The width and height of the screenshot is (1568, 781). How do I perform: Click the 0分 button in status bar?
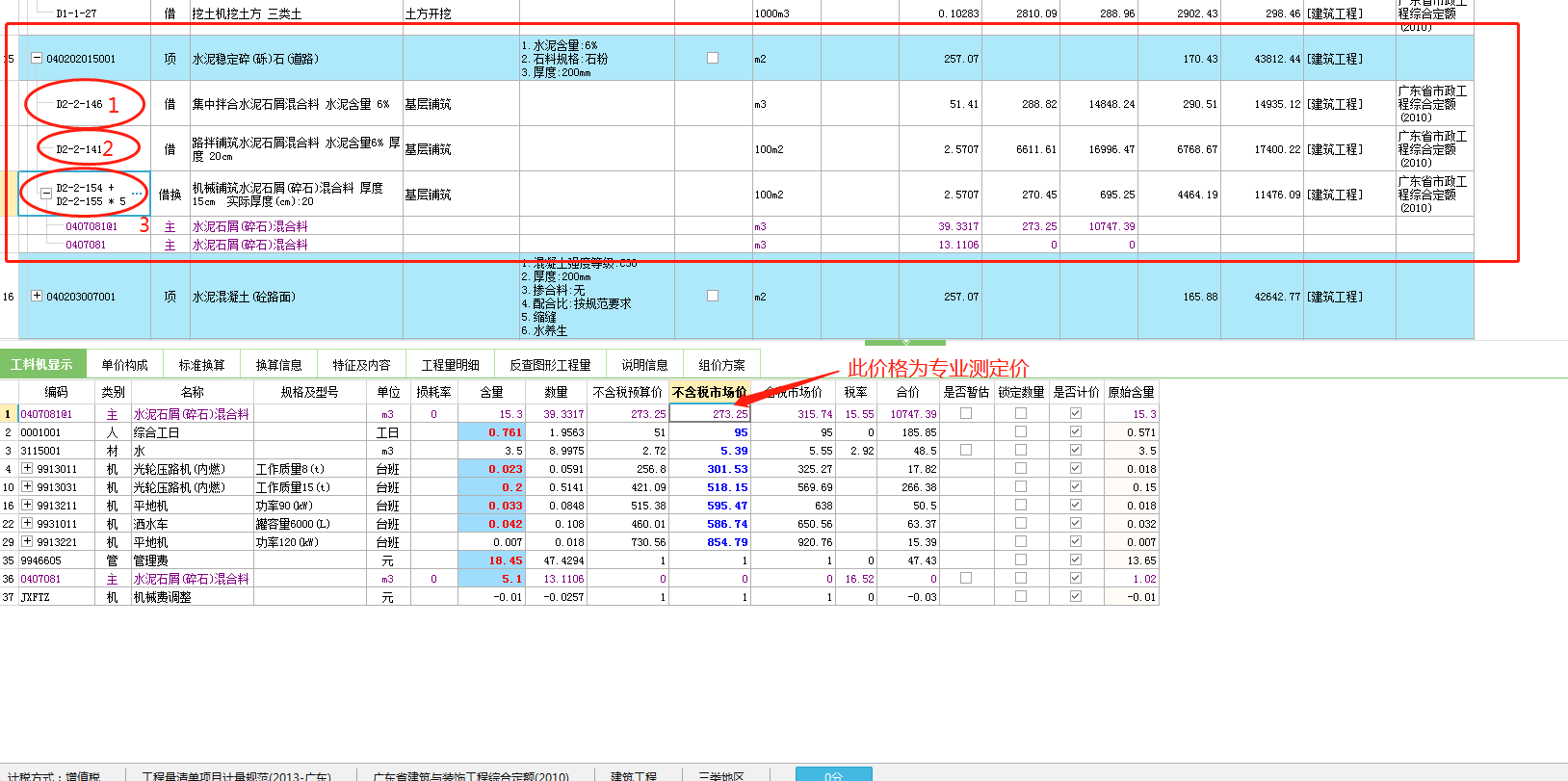pos(834,774)
